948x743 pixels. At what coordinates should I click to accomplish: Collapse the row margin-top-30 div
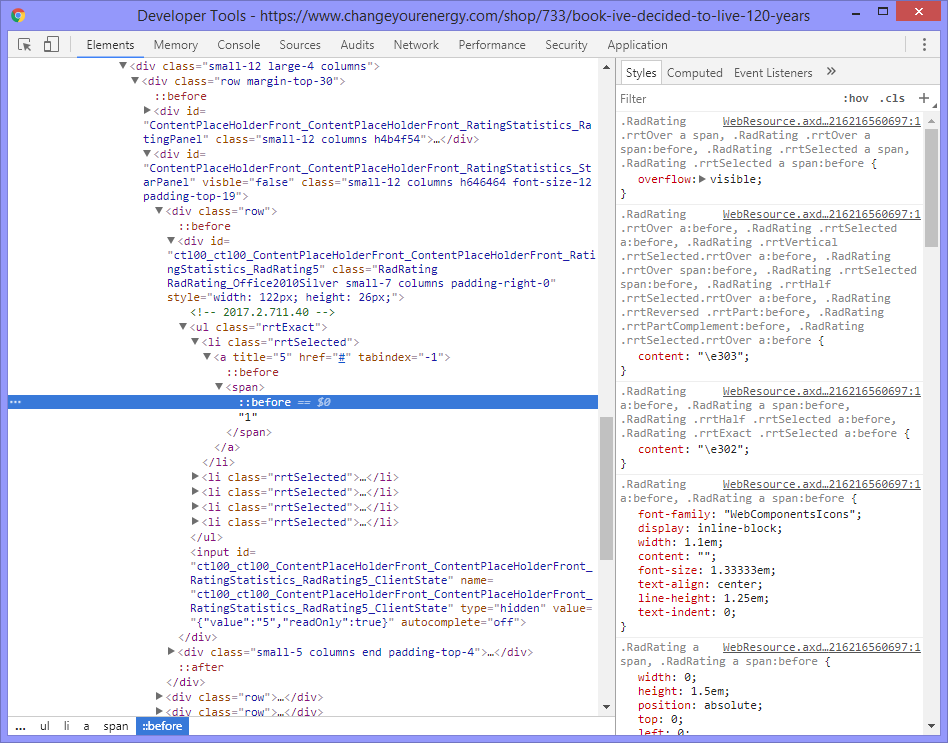point(135,80)
